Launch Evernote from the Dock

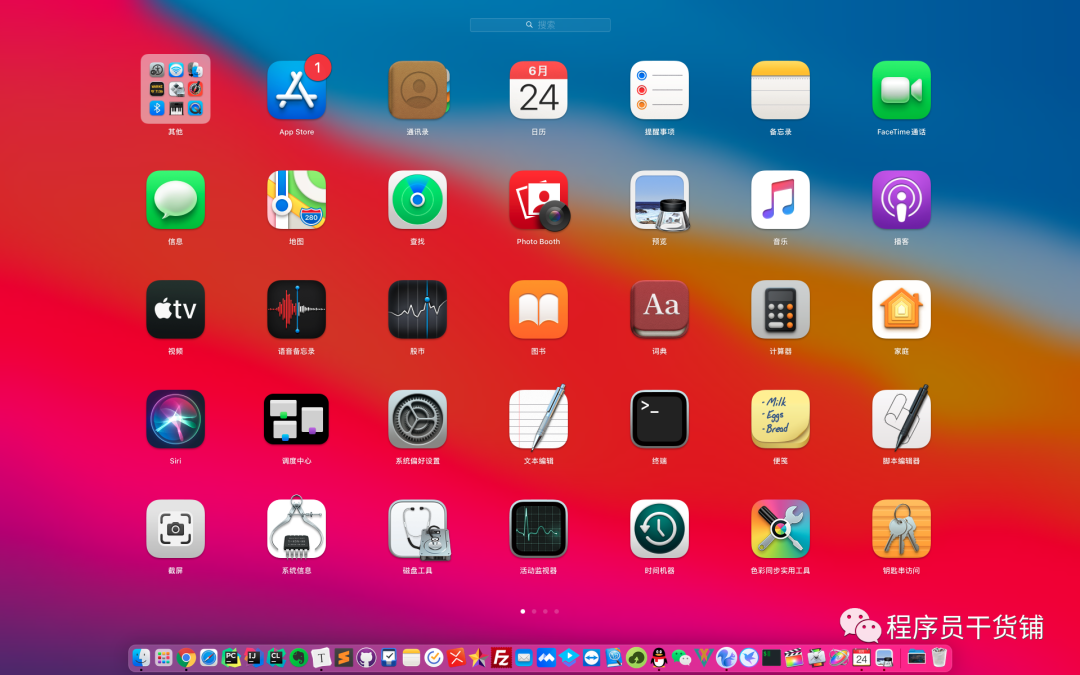click(298, 658)
